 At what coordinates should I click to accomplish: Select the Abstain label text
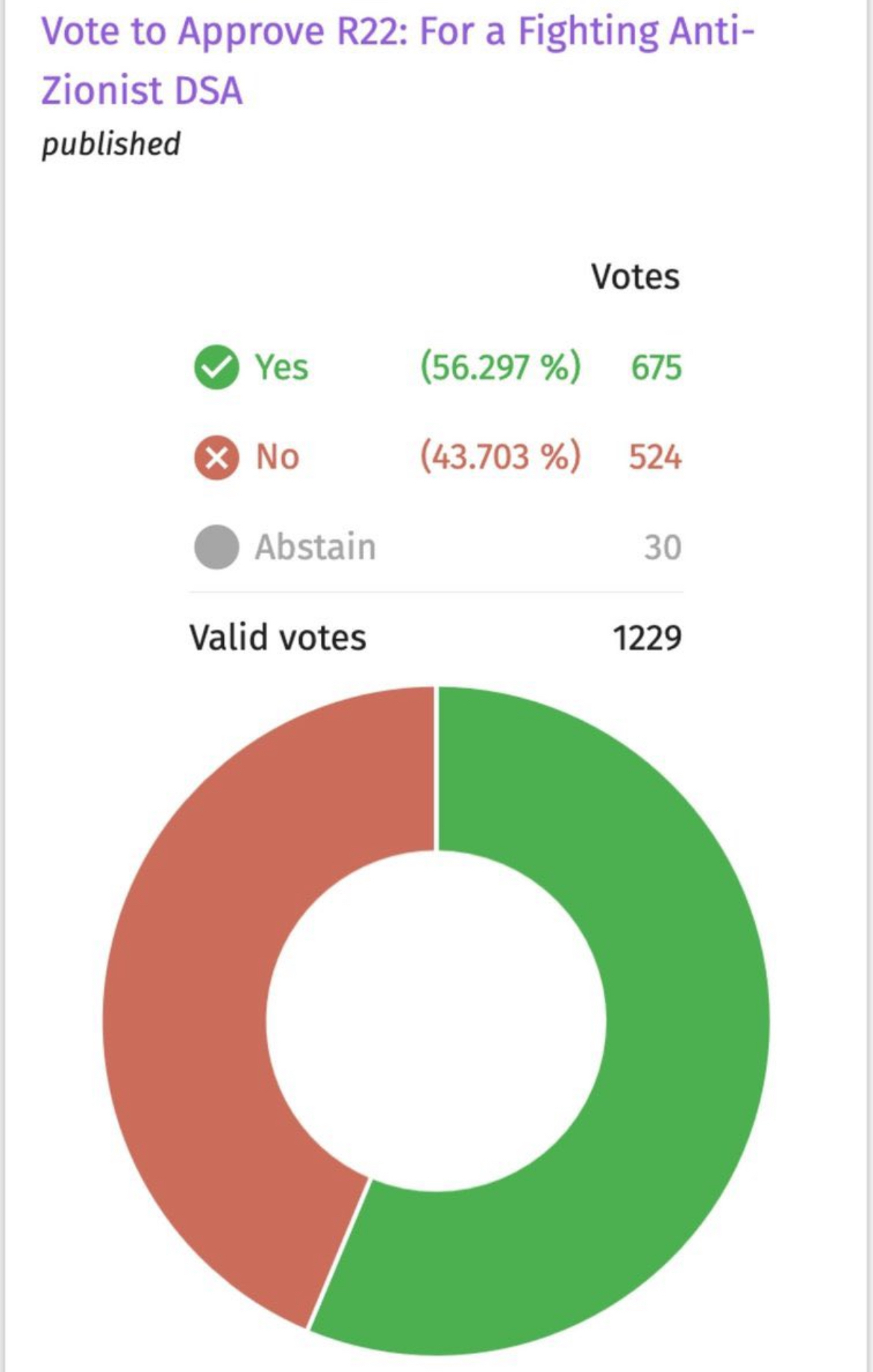315,547
